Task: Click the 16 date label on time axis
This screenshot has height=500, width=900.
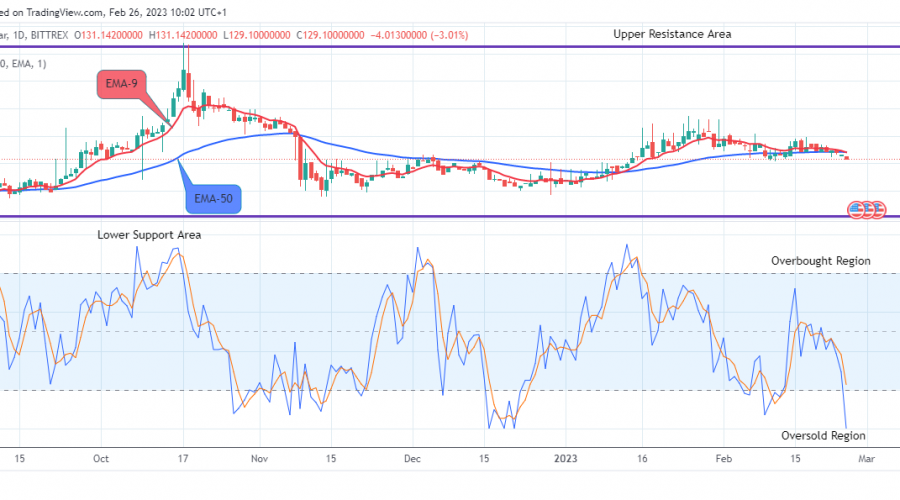Action: click(642, 459)
